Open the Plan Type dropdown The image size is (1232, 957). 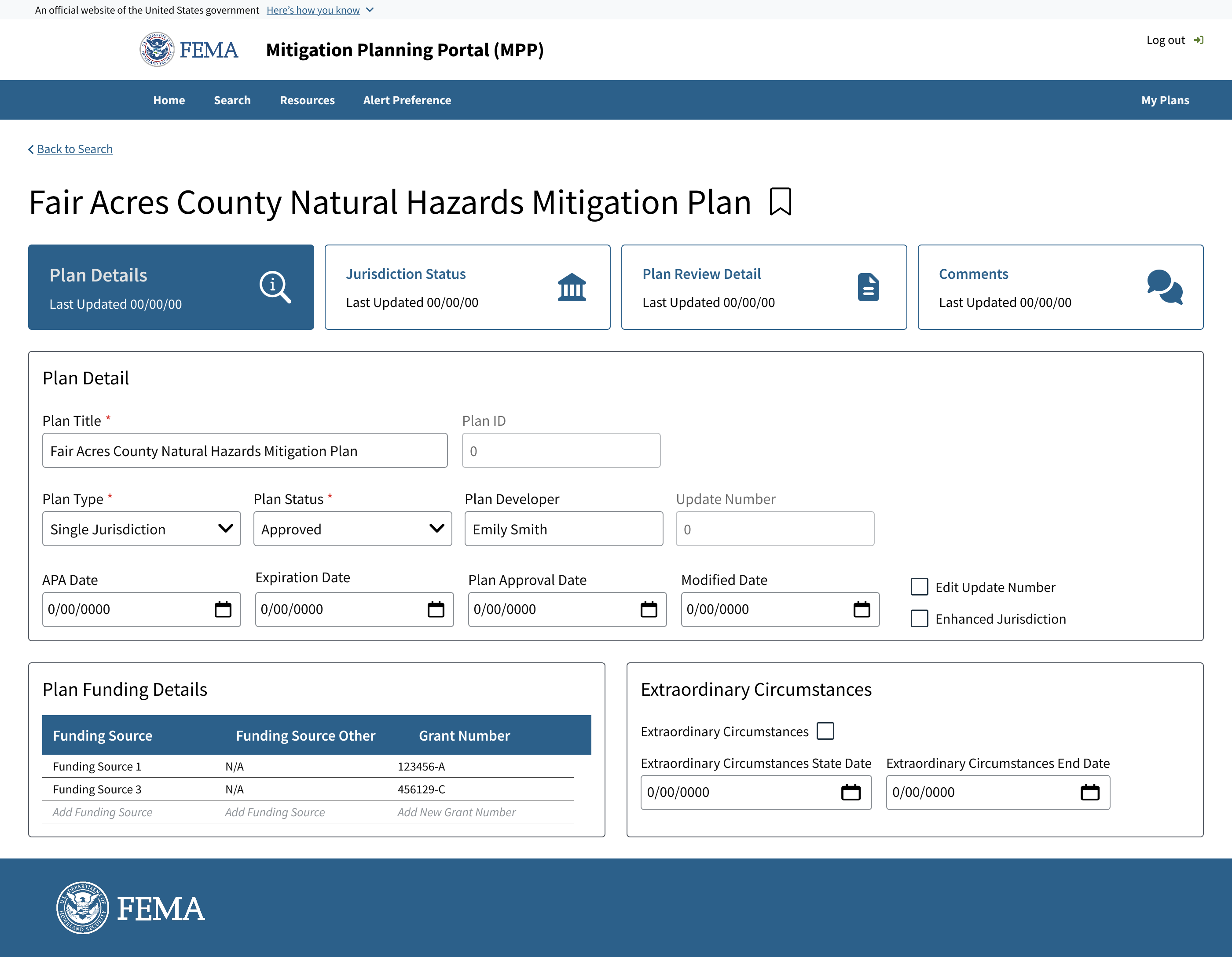click(142, 529)
